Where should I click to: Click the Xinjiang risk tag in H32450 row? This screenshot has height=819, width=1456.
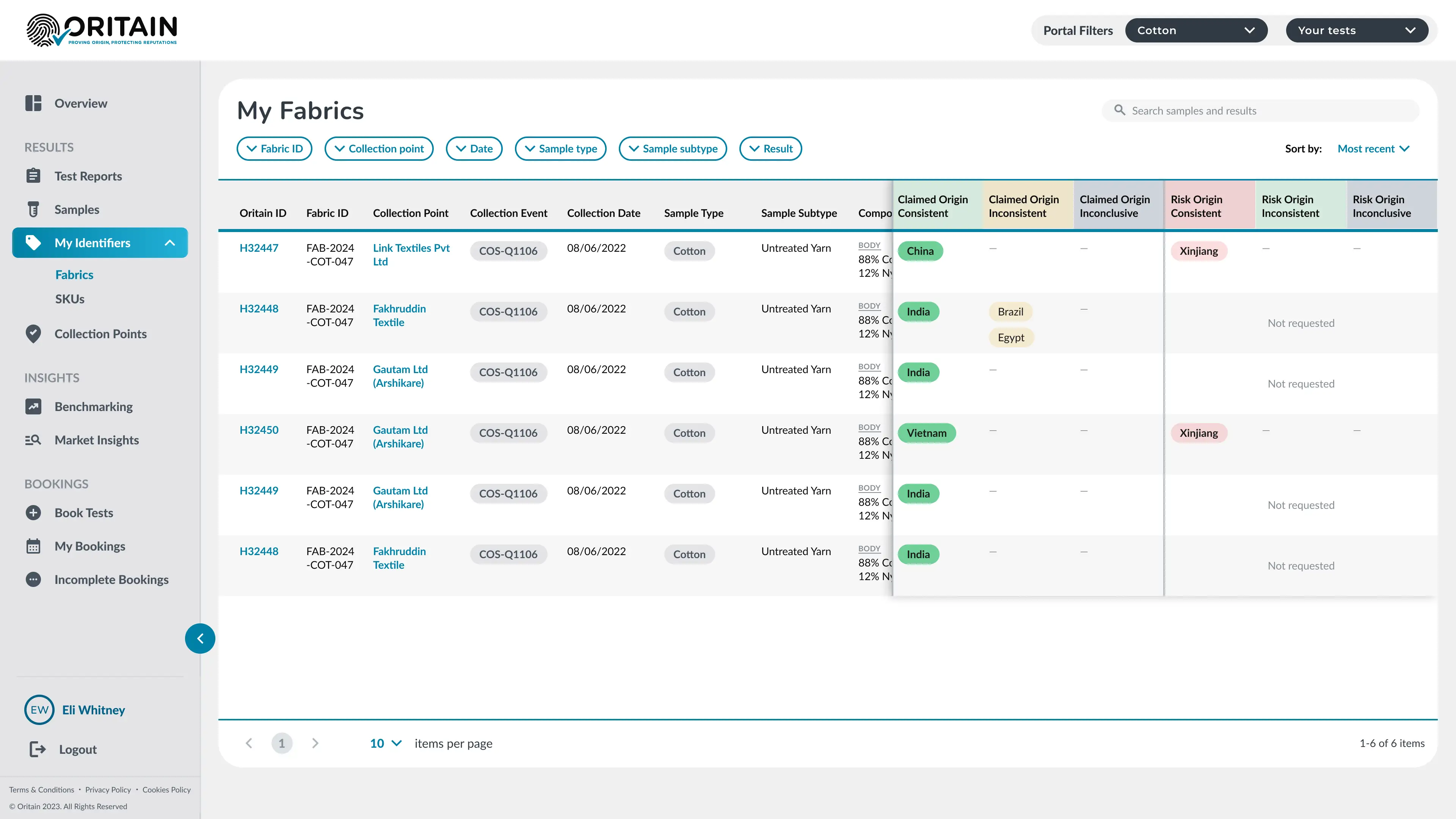click(1198, 433)
